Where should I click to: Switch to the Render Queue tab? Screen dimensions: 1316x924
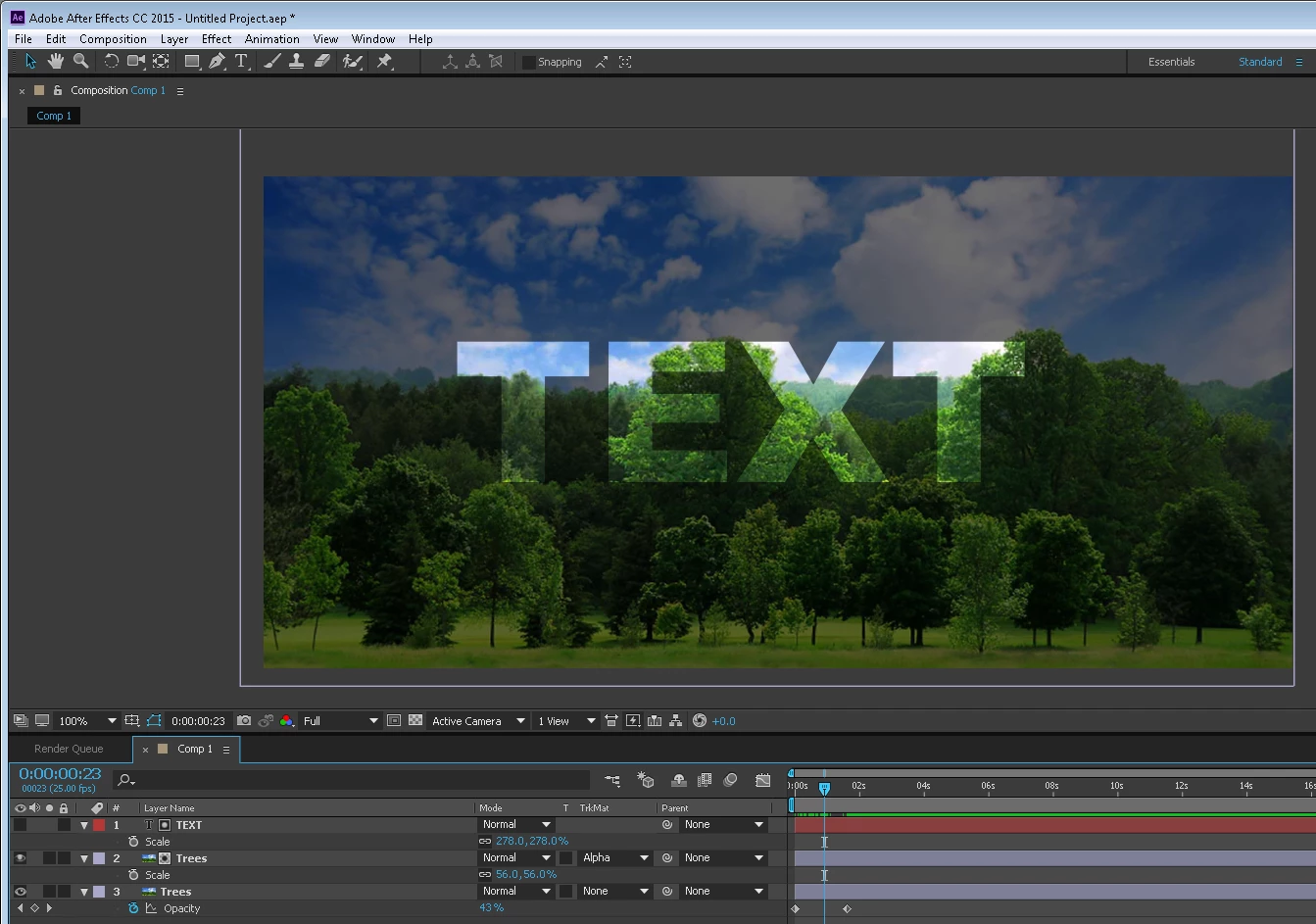coord(69,749)
